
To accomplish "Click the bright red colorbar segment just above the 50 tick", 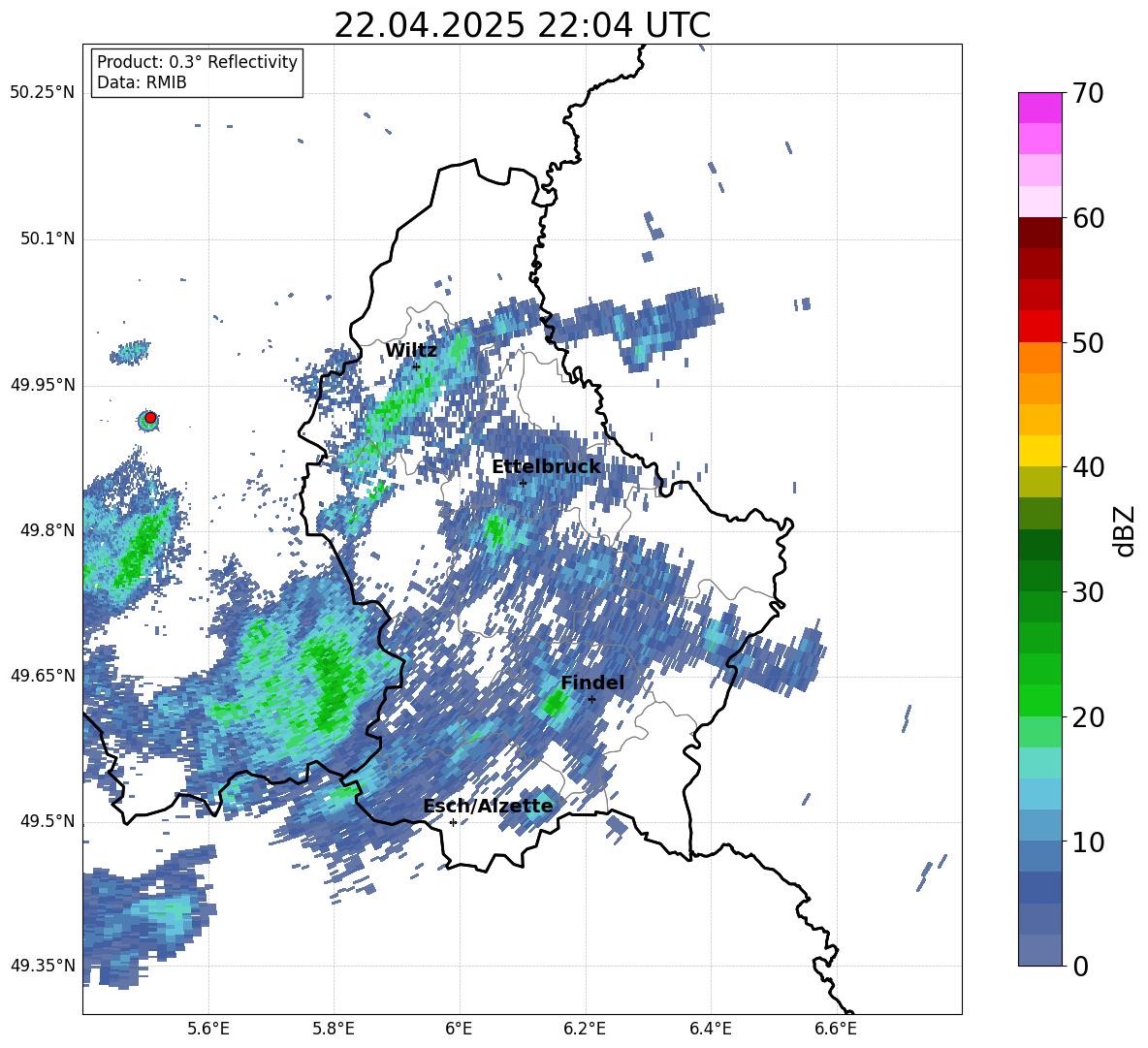I will pyautogui.click(x=1040, y=327).
